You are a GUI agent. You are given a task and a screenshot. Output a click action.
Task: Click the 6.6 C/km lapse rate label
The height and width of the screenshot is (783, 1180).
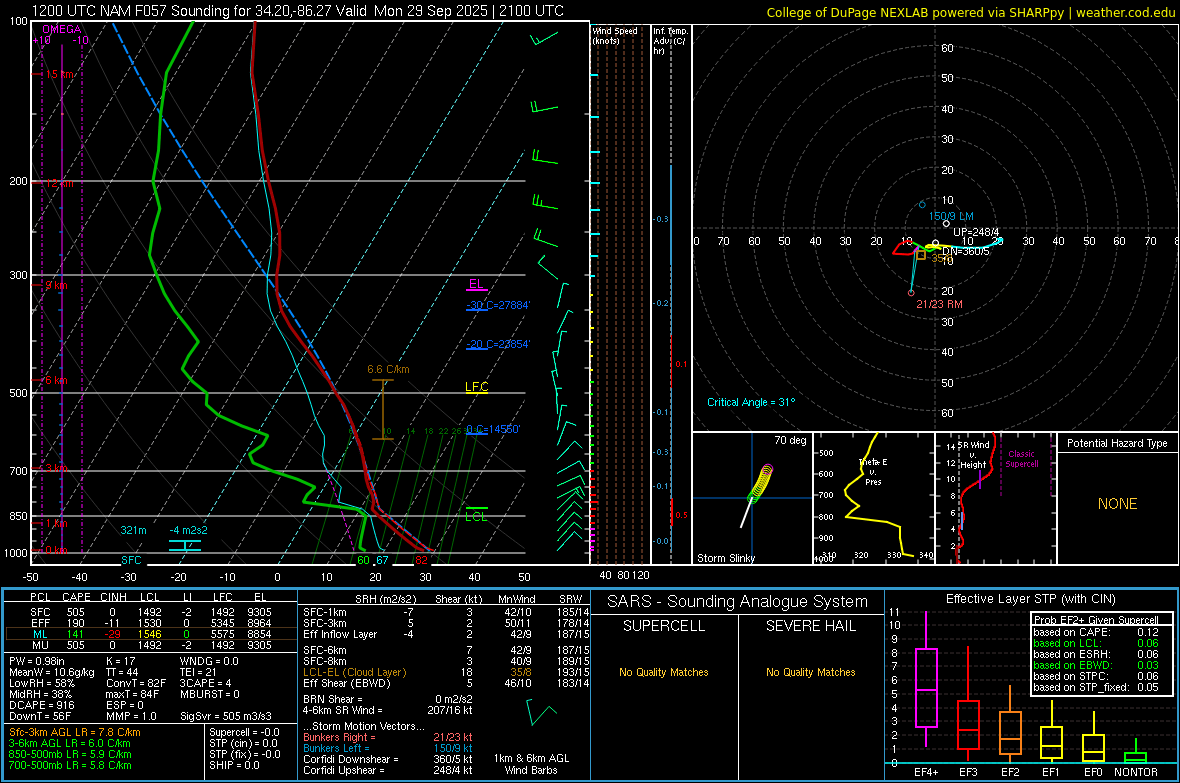(x=388, y=369)
